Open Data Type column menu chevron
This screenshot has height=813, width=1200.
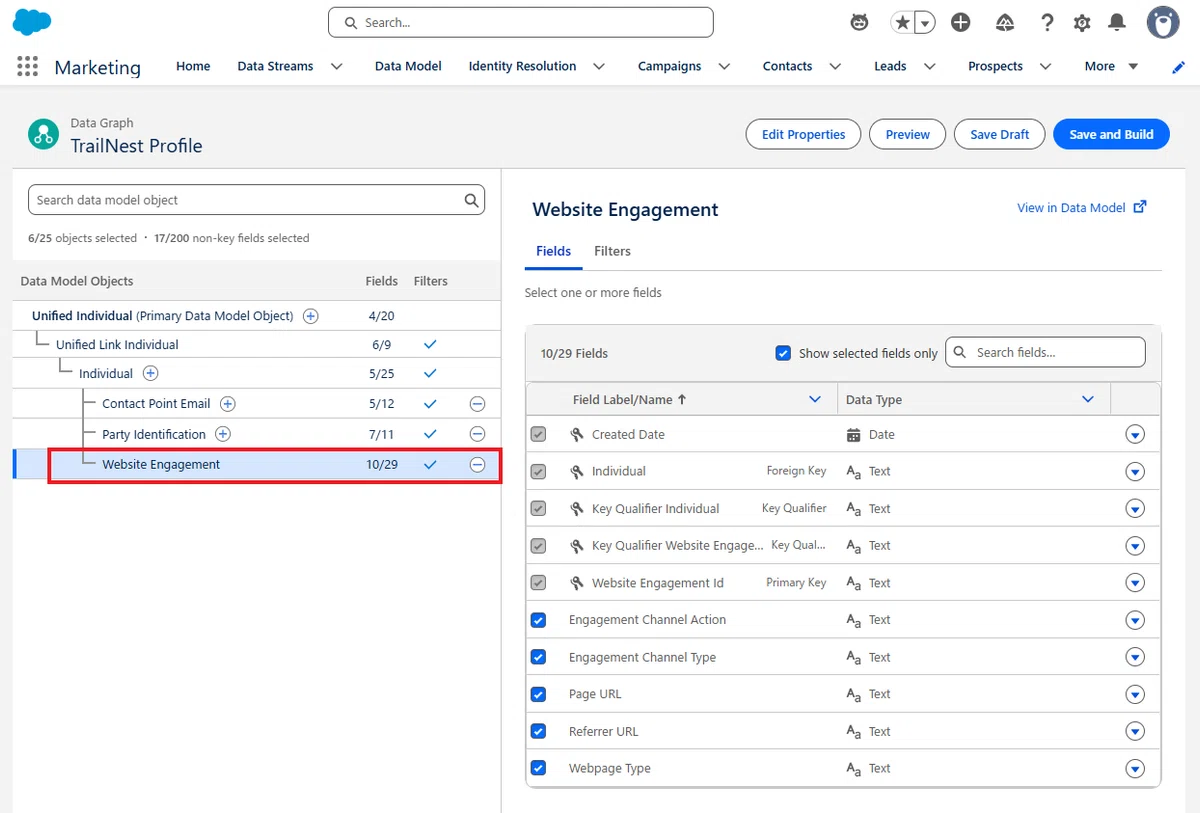[1088, 399]
